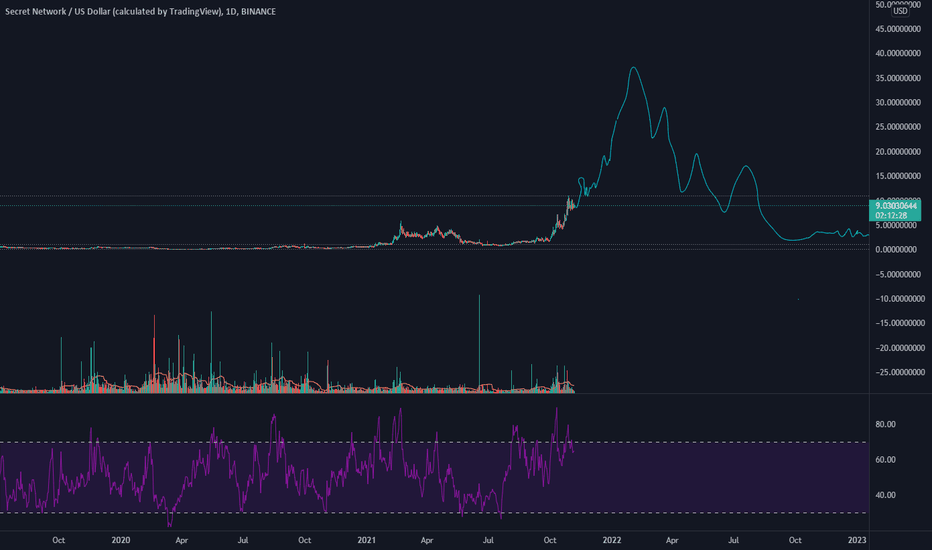Screen dimensions: 932x550
Task: Click the Oct label just before 2020
Action: point(58,540)
